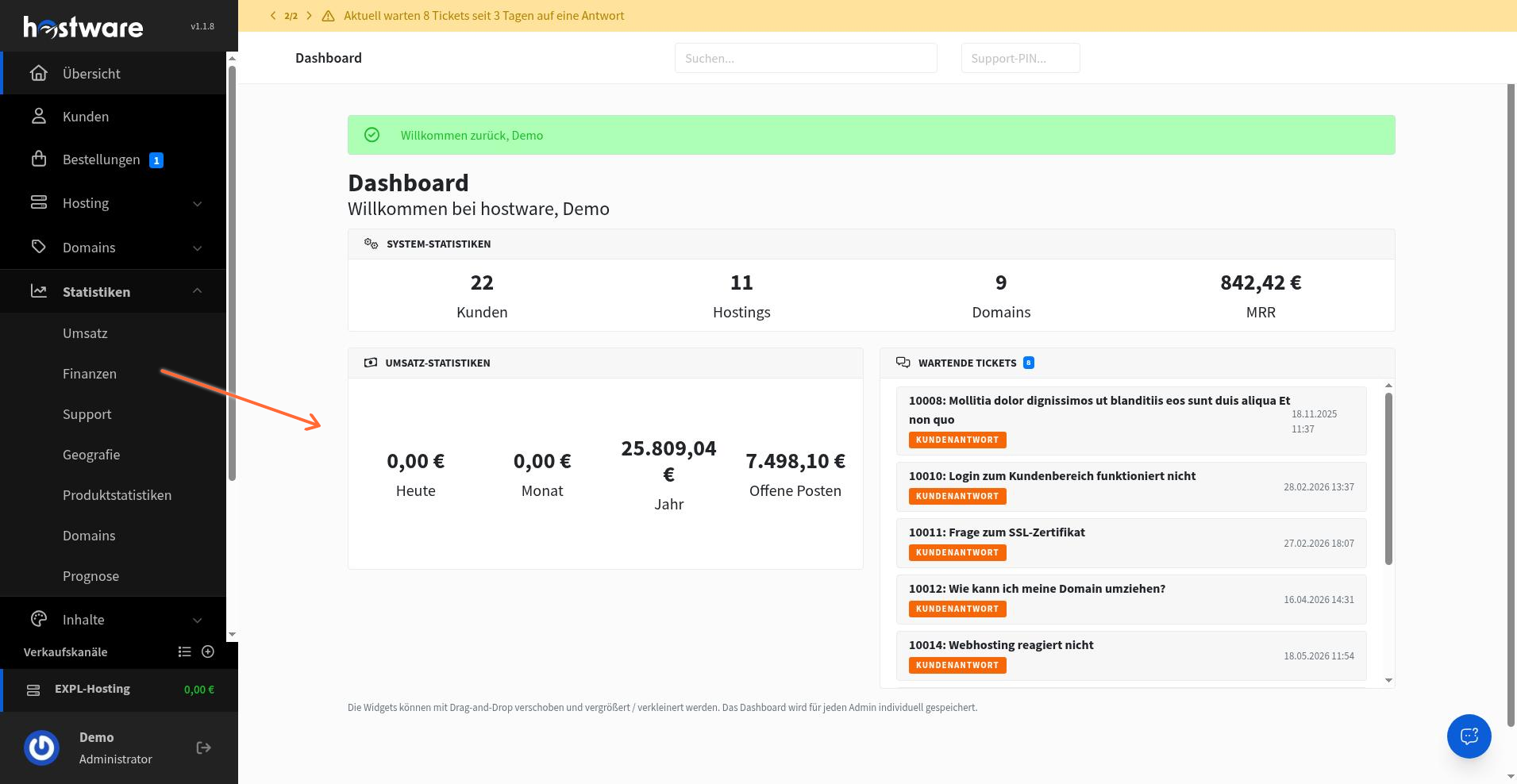Open the Umsatz statistics page

(x=85, y=333)
